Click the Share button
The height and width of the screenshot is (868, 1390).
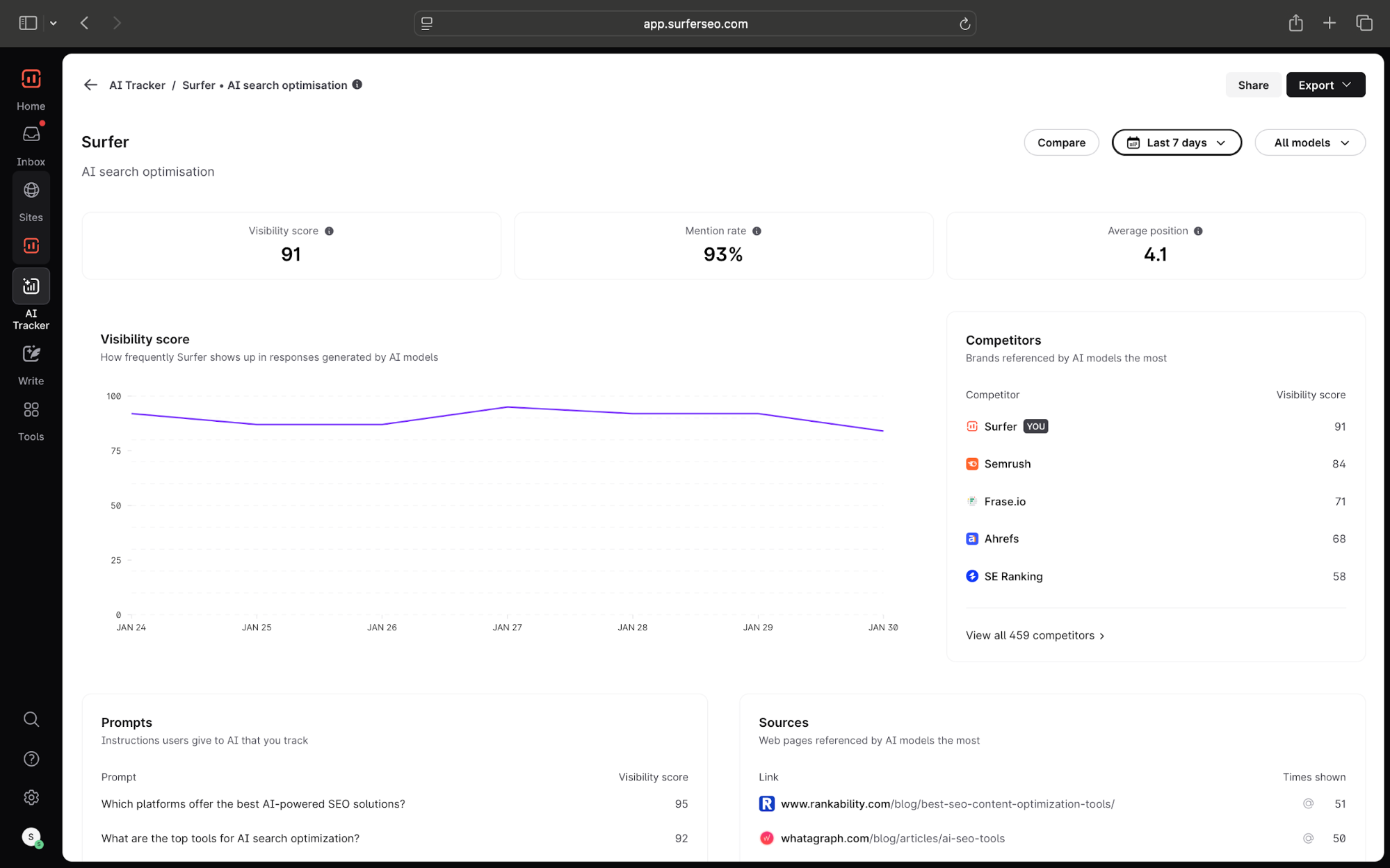coord(1253,85)
